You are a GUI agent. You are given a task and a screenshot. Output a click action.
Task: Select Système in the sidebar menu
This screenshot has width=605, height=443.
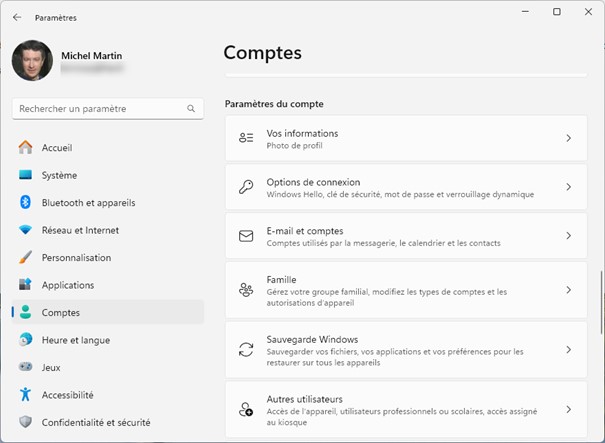(59, 175)
